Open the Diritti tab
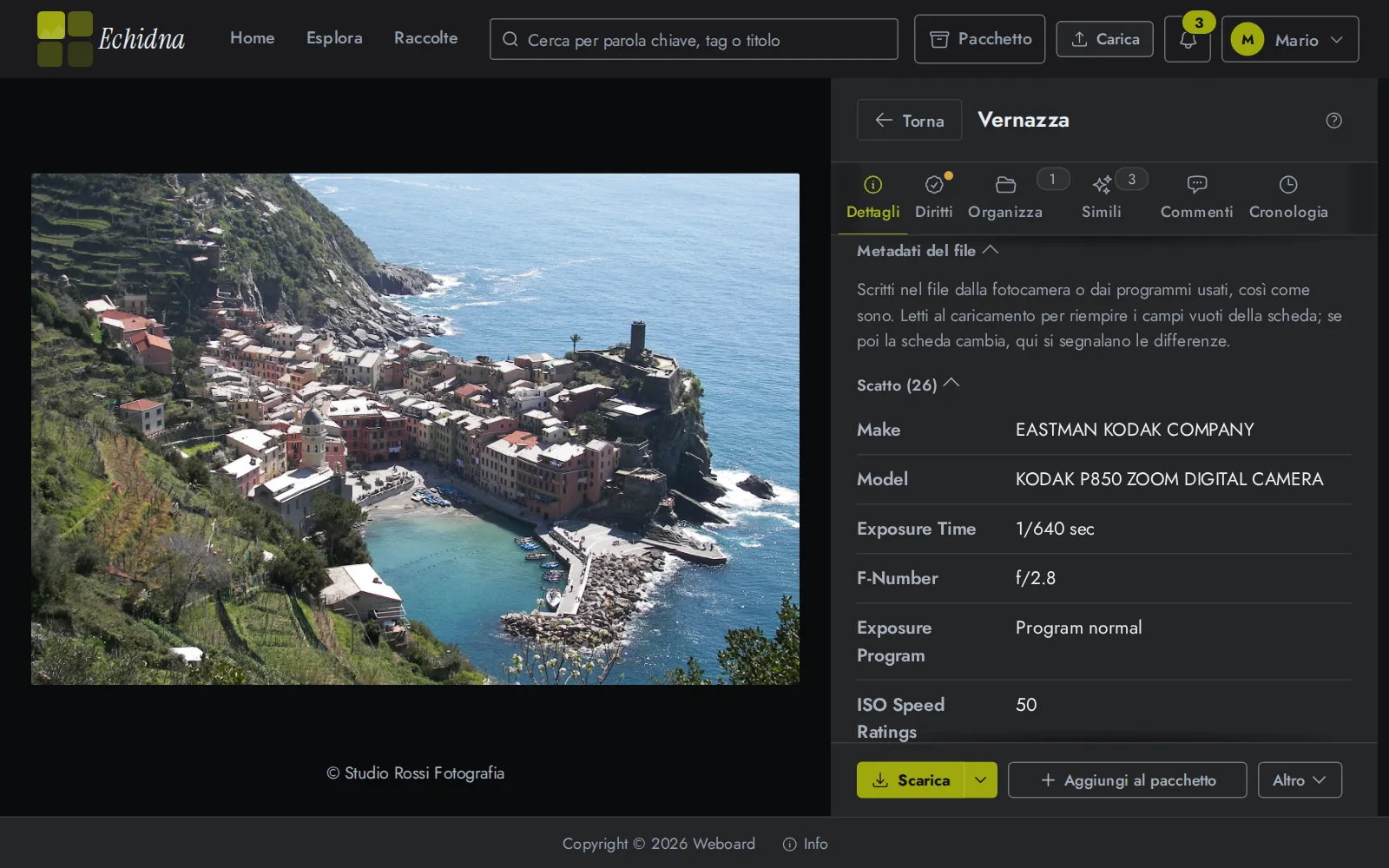Image resolution: width=1389 pixels, height=868 pixels. [x=934, y=198]
